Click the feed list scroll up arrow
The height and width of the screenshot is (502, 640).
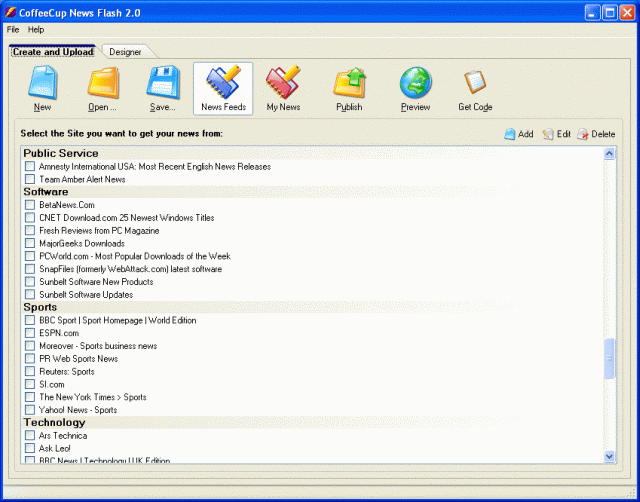[609, 153]
